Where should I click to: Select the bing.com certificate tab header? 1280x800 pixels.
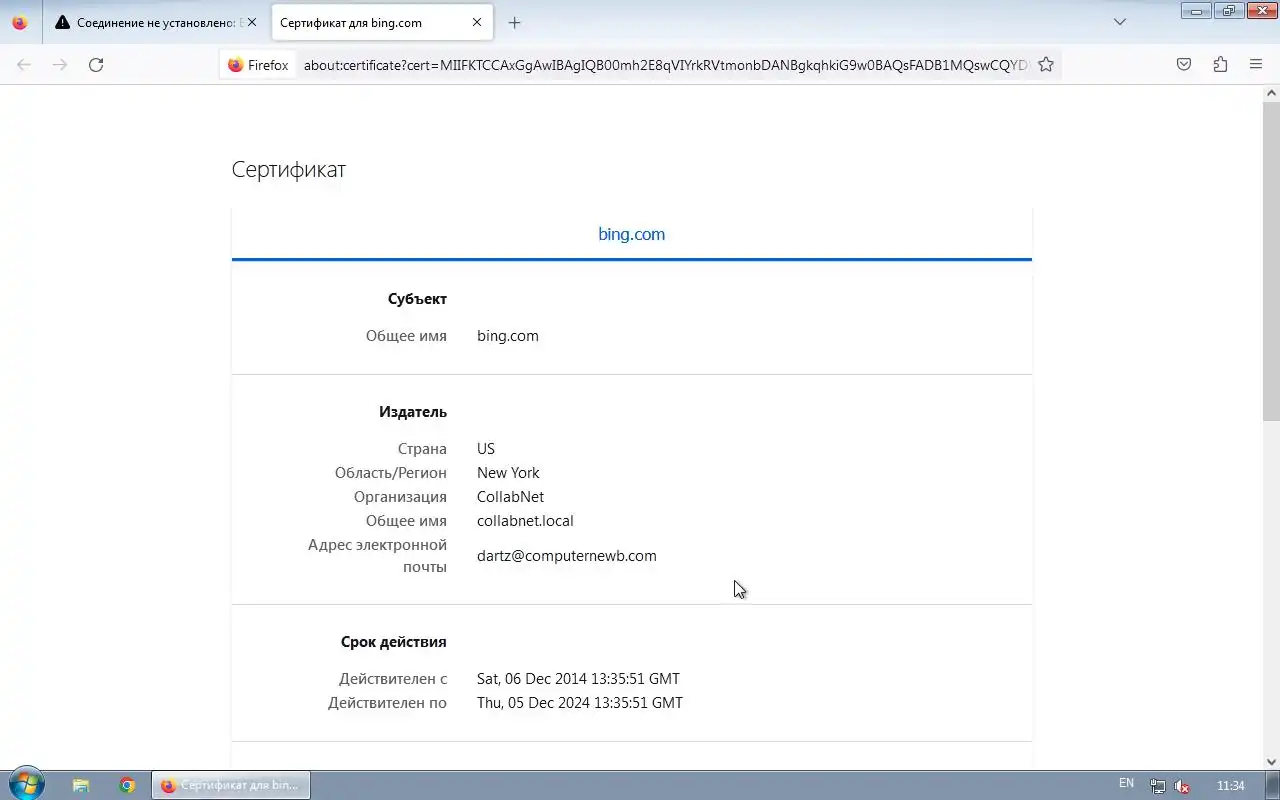tap(631, 234)
